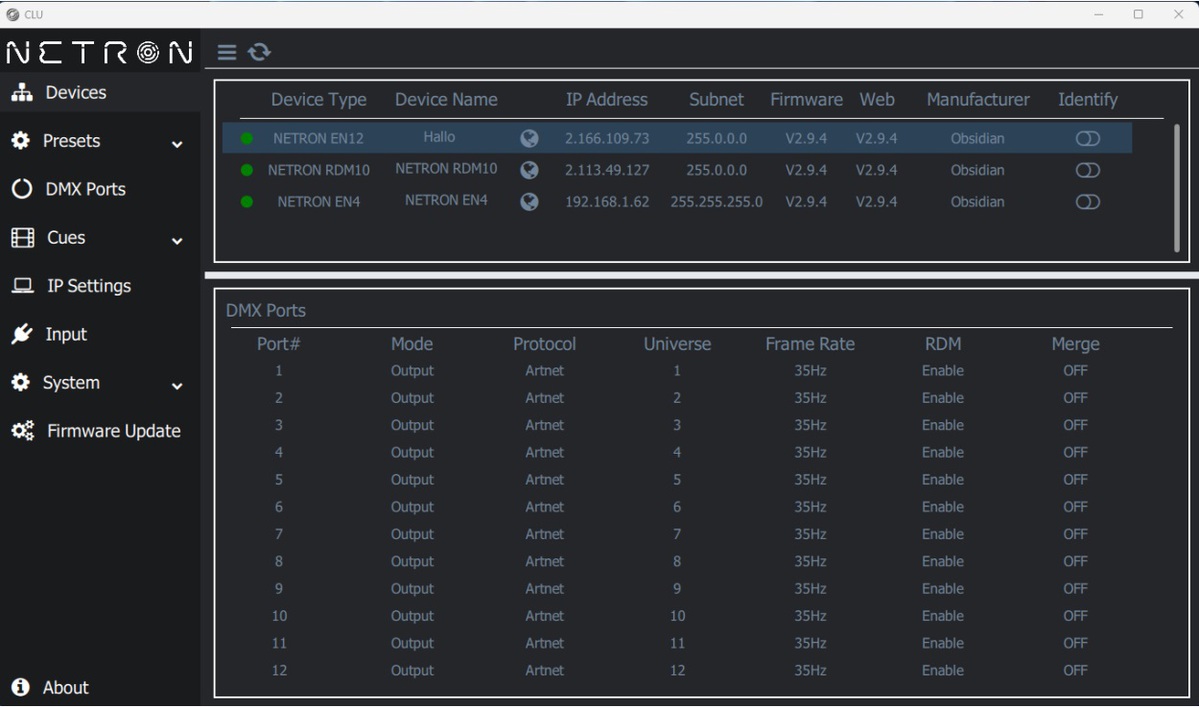Click the CLU app icon in the title bar
The width and height of the screenshot is (1199, 708).
coord(12,14)
